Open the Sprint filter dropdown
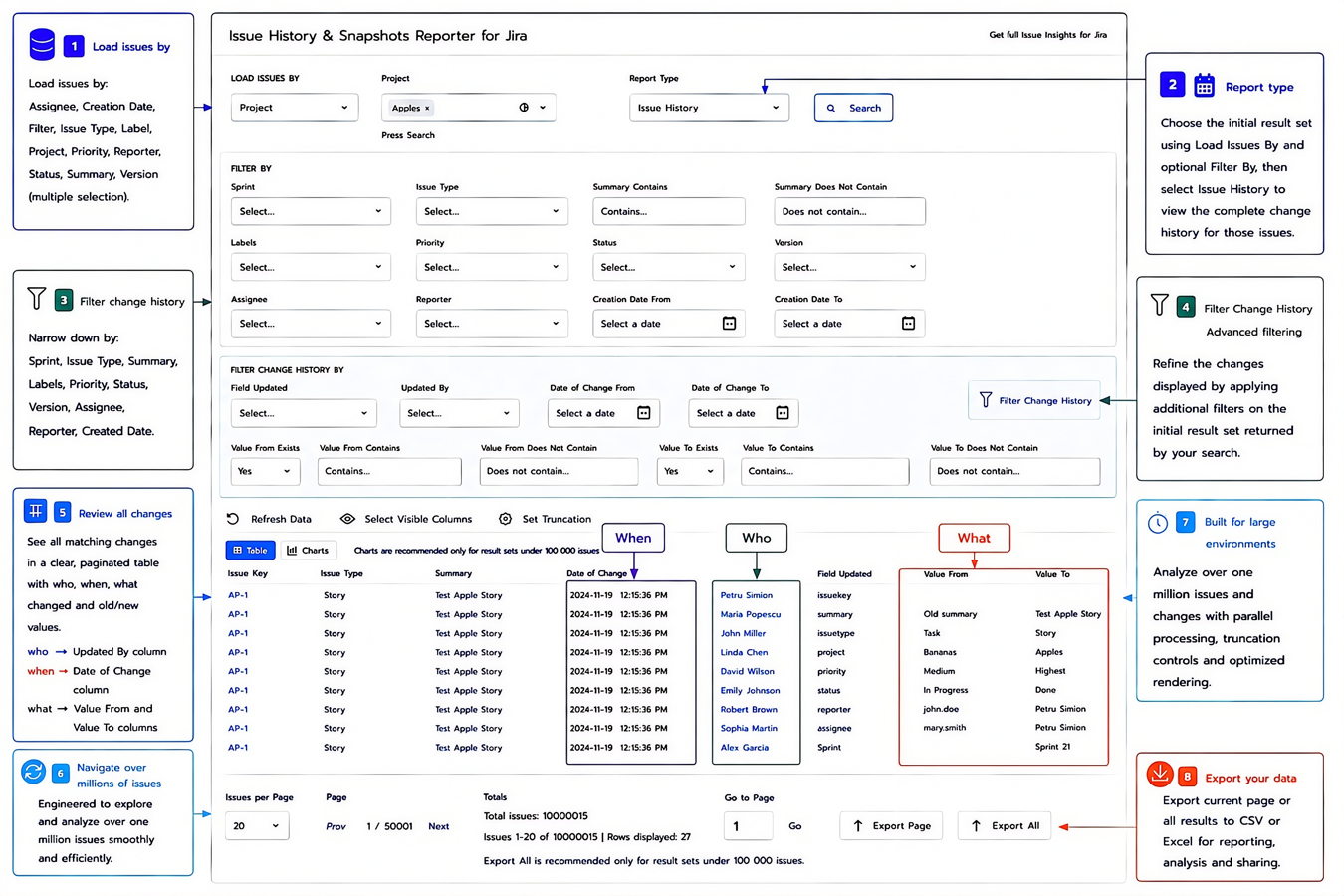 pos(311,211)
